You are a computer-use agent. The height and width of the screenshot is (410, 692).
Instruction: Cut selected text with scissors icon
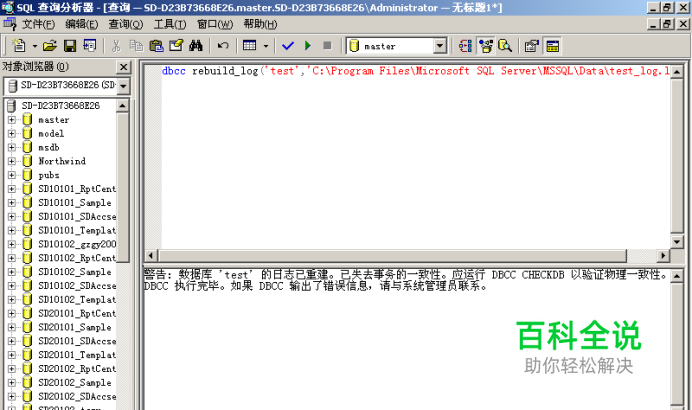(116, 45)
